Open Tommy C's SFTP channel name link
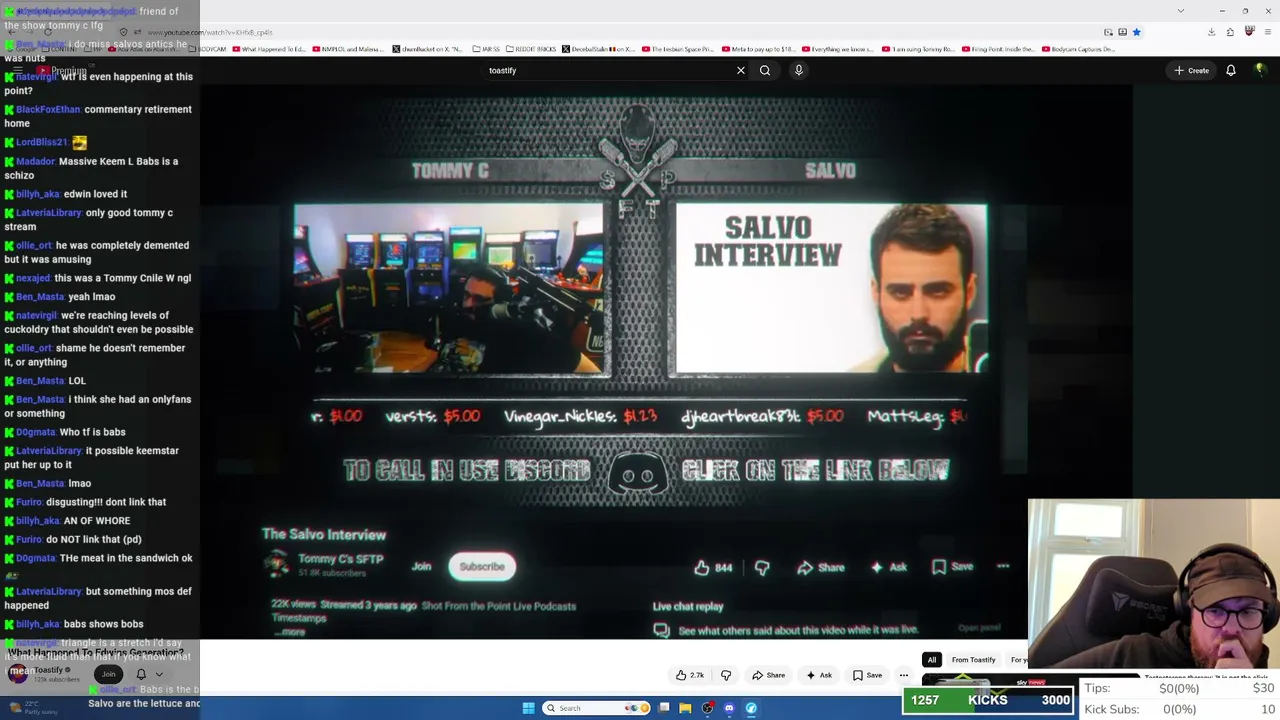Screen dimensions: 1280x720 [x=340, y=559]
